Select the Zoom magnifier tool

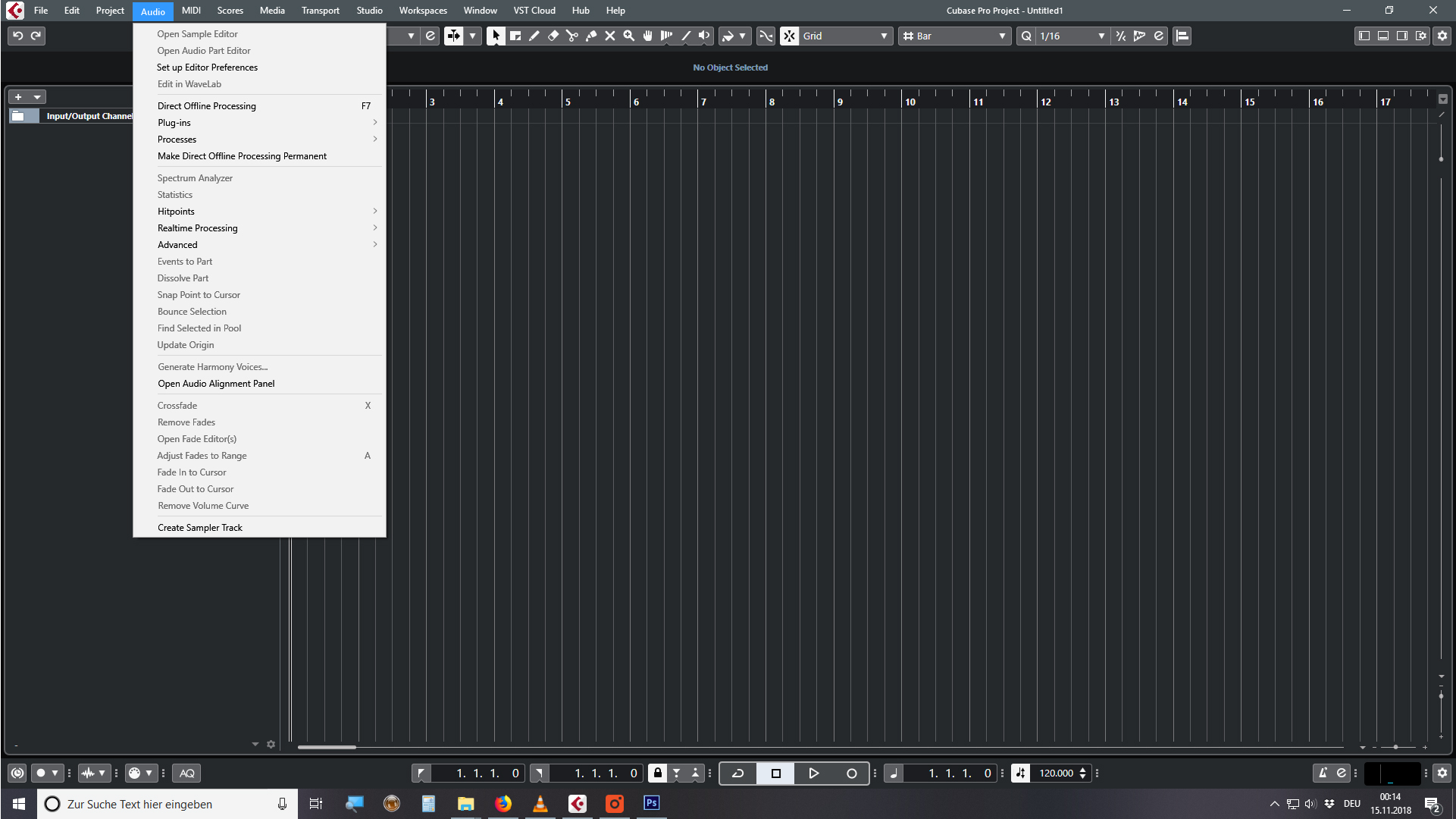(629, 36)
